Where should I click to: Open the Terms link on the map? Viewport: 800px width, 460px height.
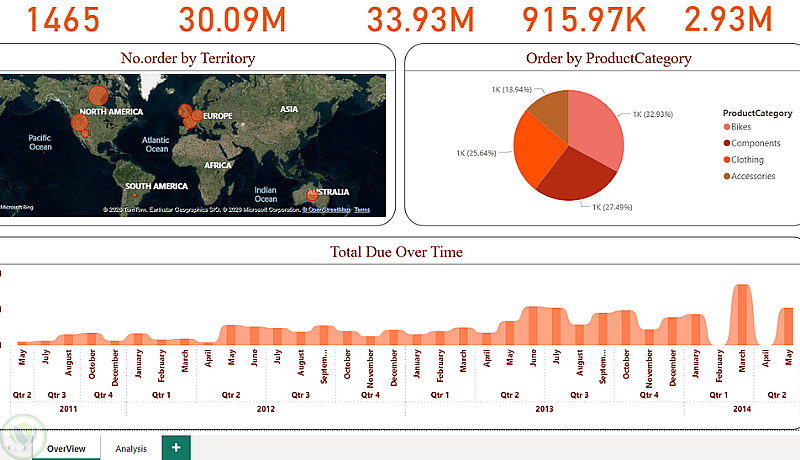click(x=362, y=210)
